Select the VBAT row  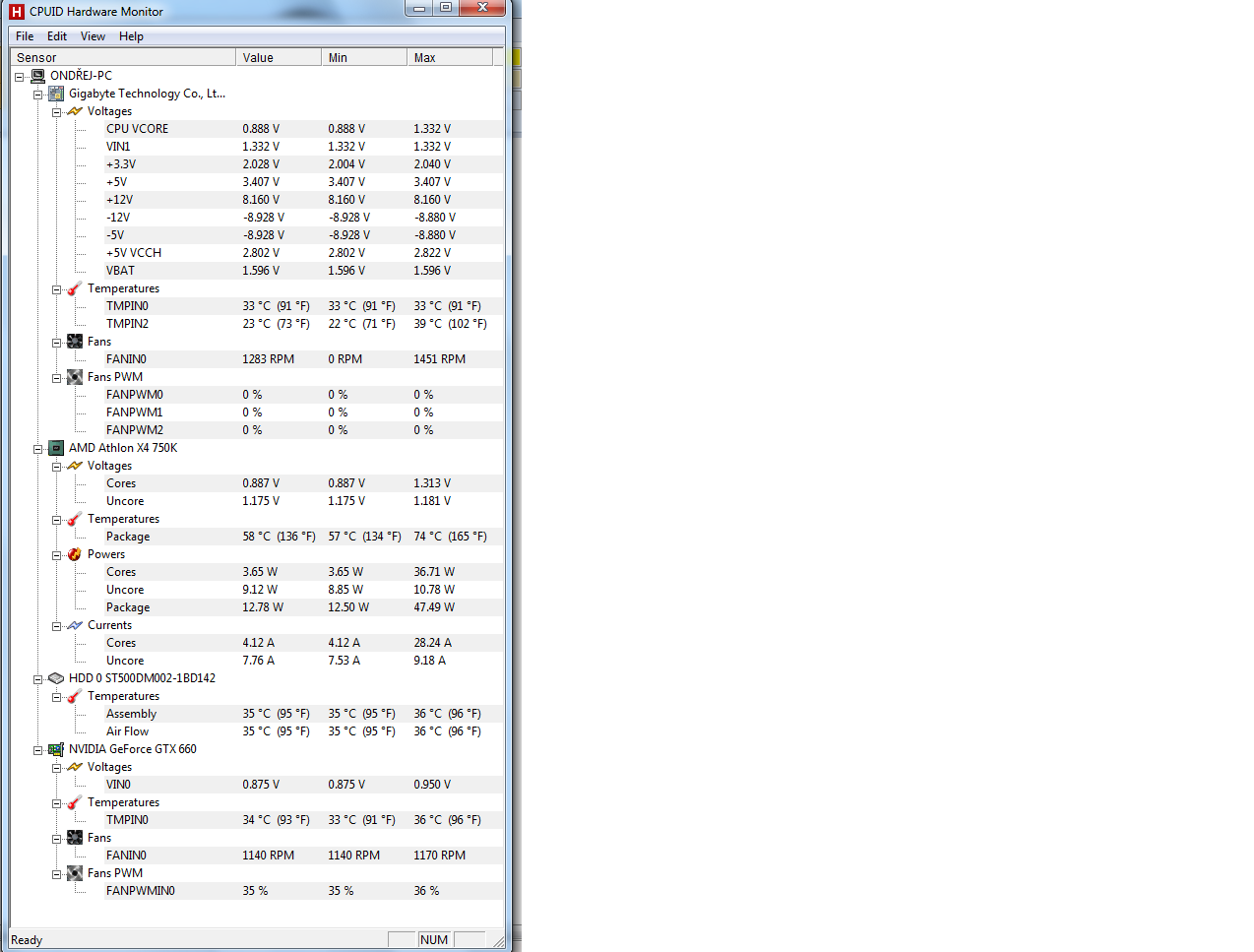point(303,271)
